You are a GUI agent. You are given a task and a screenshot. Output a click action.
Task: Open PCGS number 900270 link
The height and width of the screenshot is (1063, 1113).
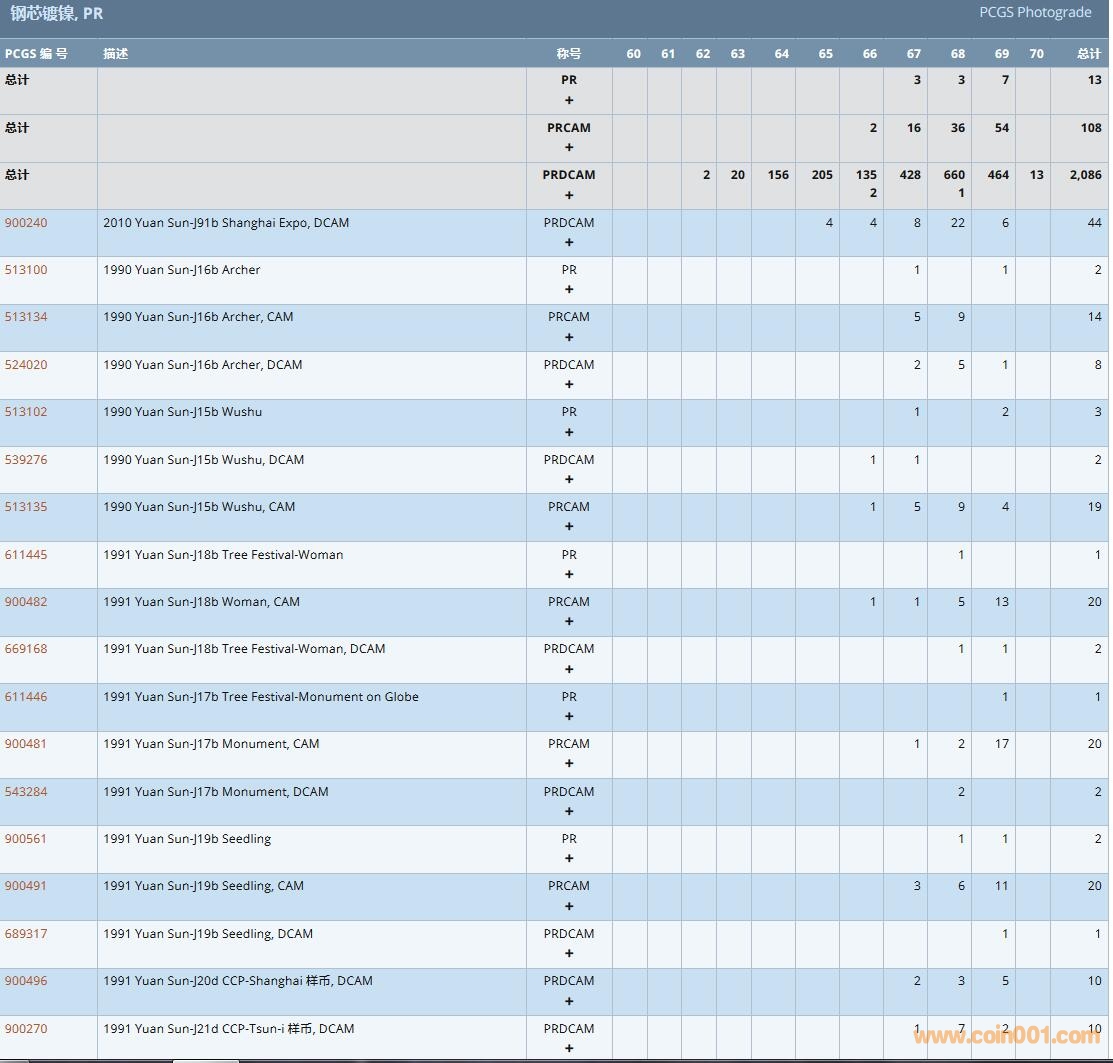point(26,1029)
